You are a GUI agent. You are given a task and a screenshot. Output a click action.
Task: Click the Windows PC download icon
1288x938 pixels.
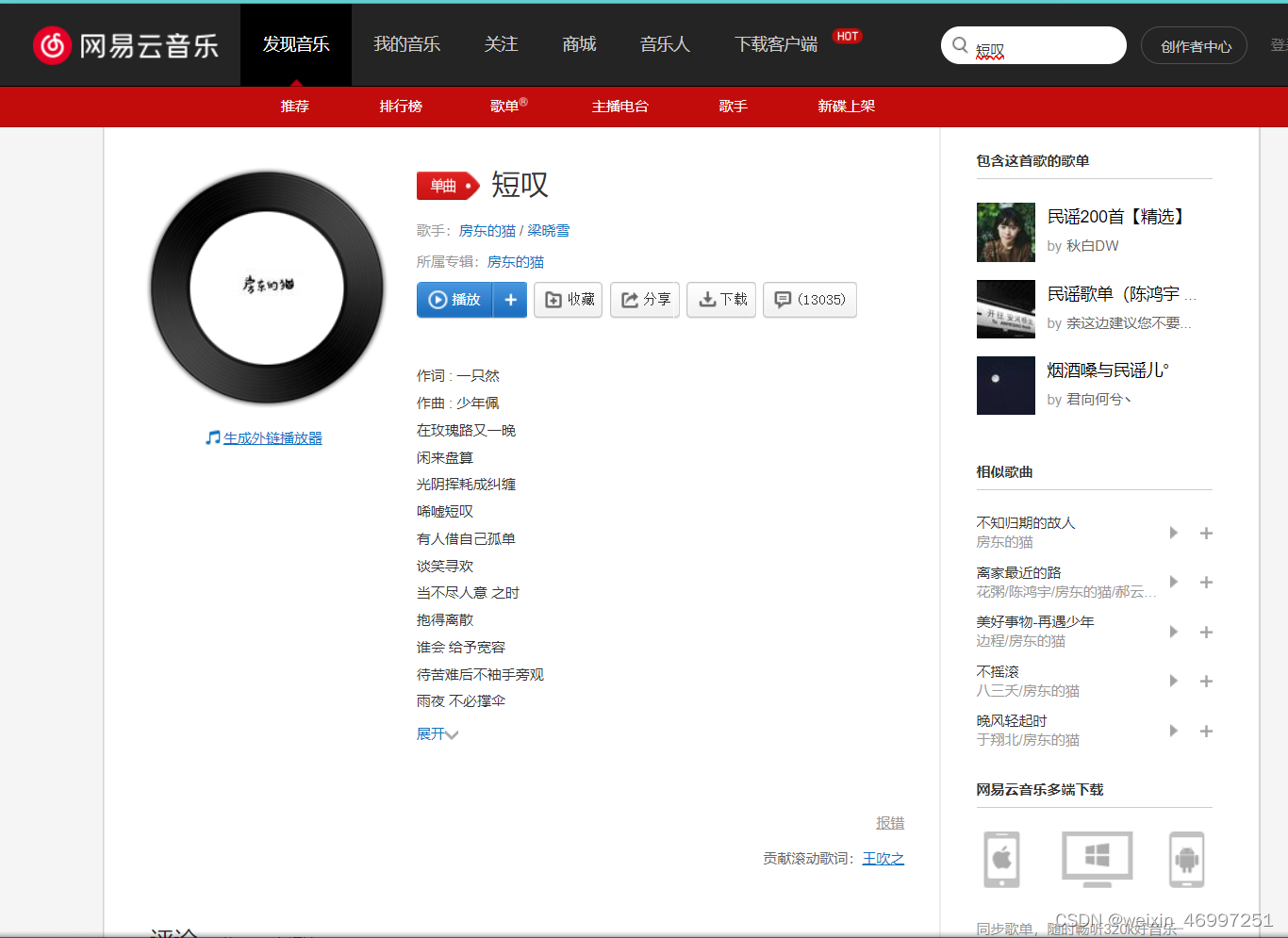(1097, 859)
